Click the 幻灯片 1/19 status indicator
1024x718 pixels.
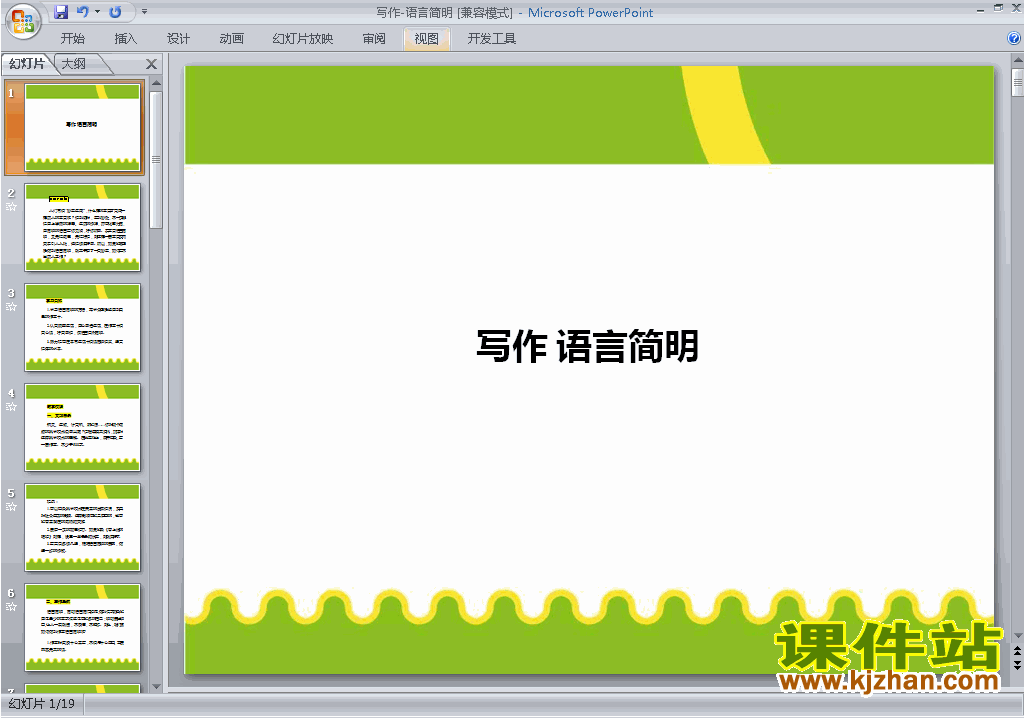tap(42, 704)
